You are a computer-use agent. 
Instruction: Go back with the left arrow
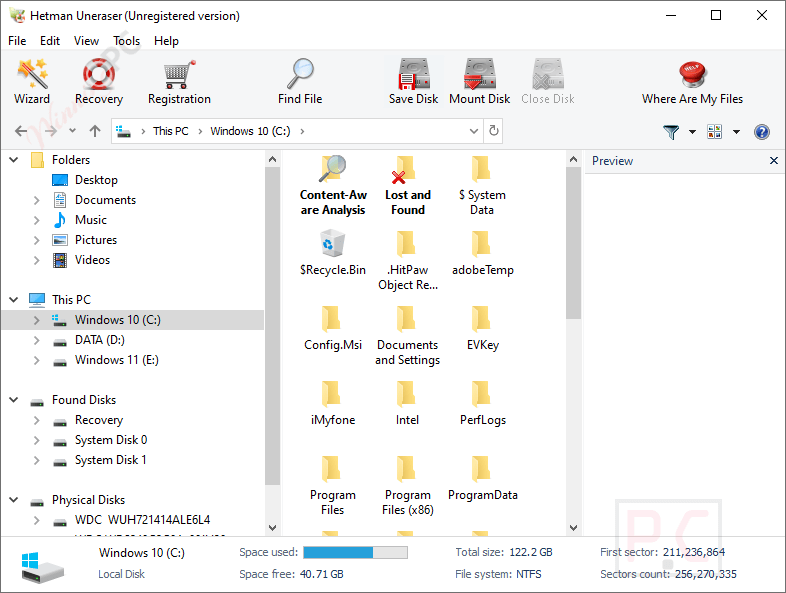21,131
